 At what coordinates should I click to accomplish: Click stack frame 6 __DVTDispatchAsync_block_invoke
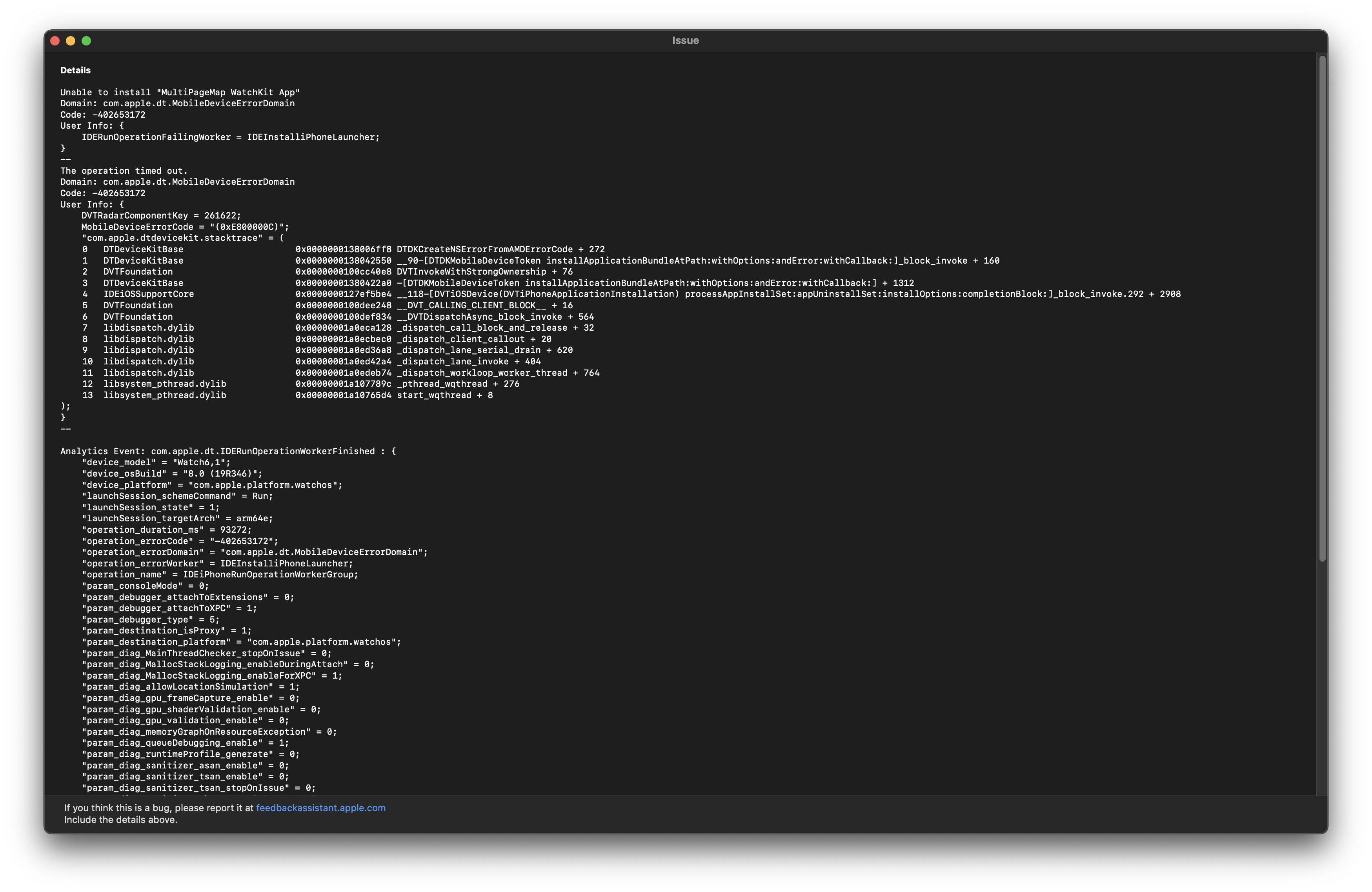[x=338, y=317]
